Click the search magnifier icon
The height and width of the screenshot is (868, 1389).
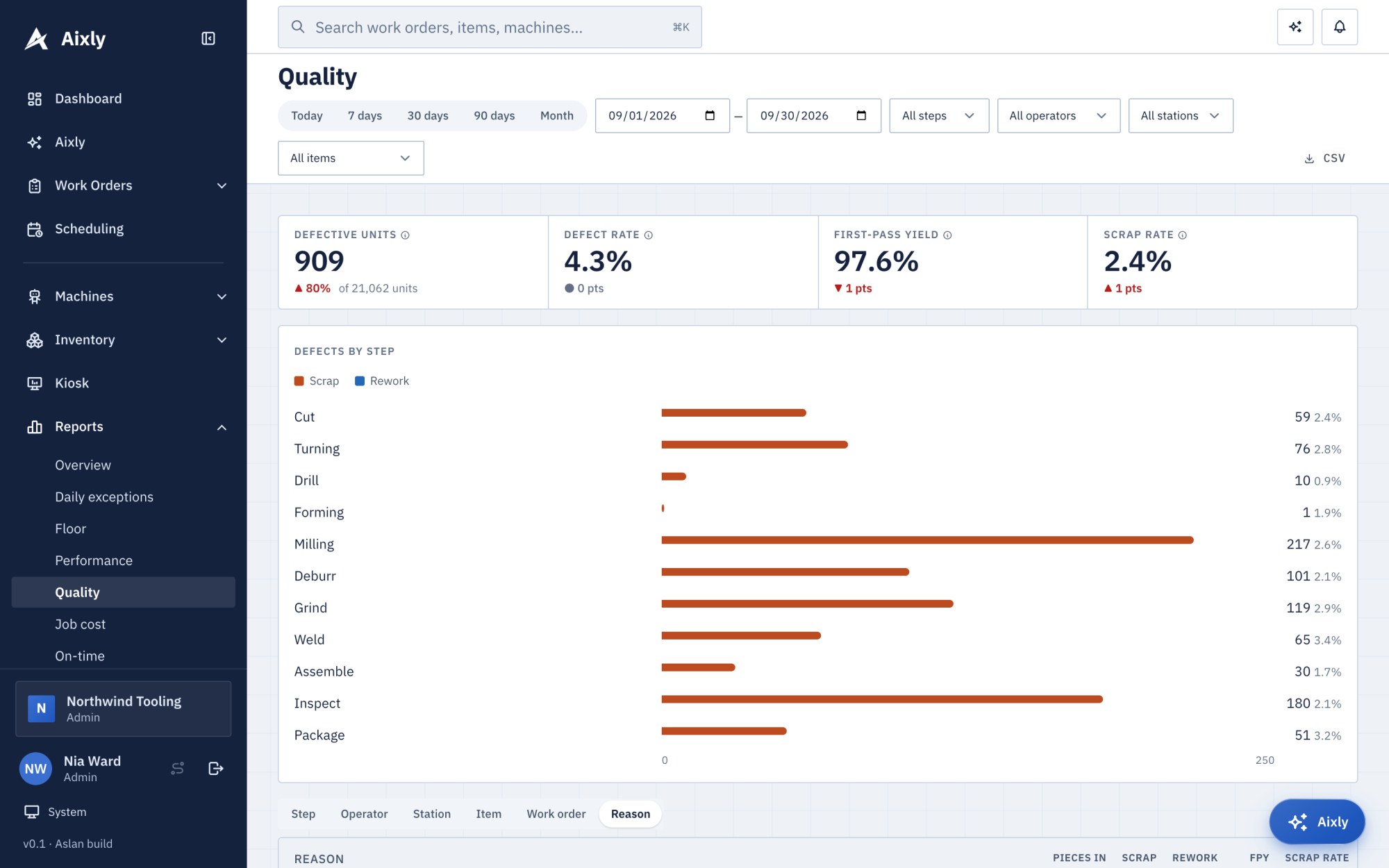tap(298, 27)
